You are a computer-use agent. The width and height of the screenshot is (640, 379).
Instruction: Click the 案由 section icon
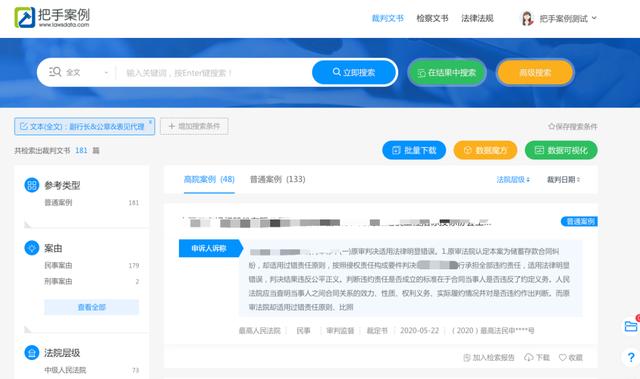tap(32, 248)
